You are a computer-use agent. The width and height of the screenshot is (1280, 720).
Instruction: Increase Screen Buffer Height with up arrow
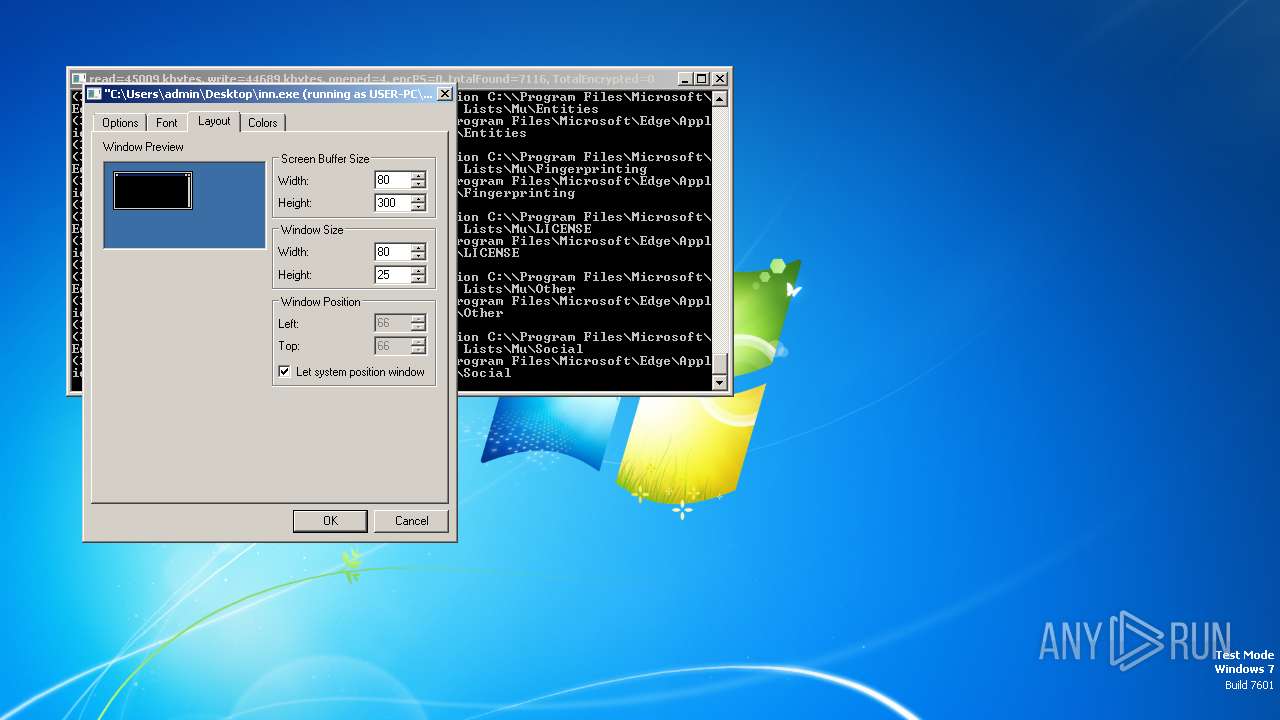tap(418, 198)
